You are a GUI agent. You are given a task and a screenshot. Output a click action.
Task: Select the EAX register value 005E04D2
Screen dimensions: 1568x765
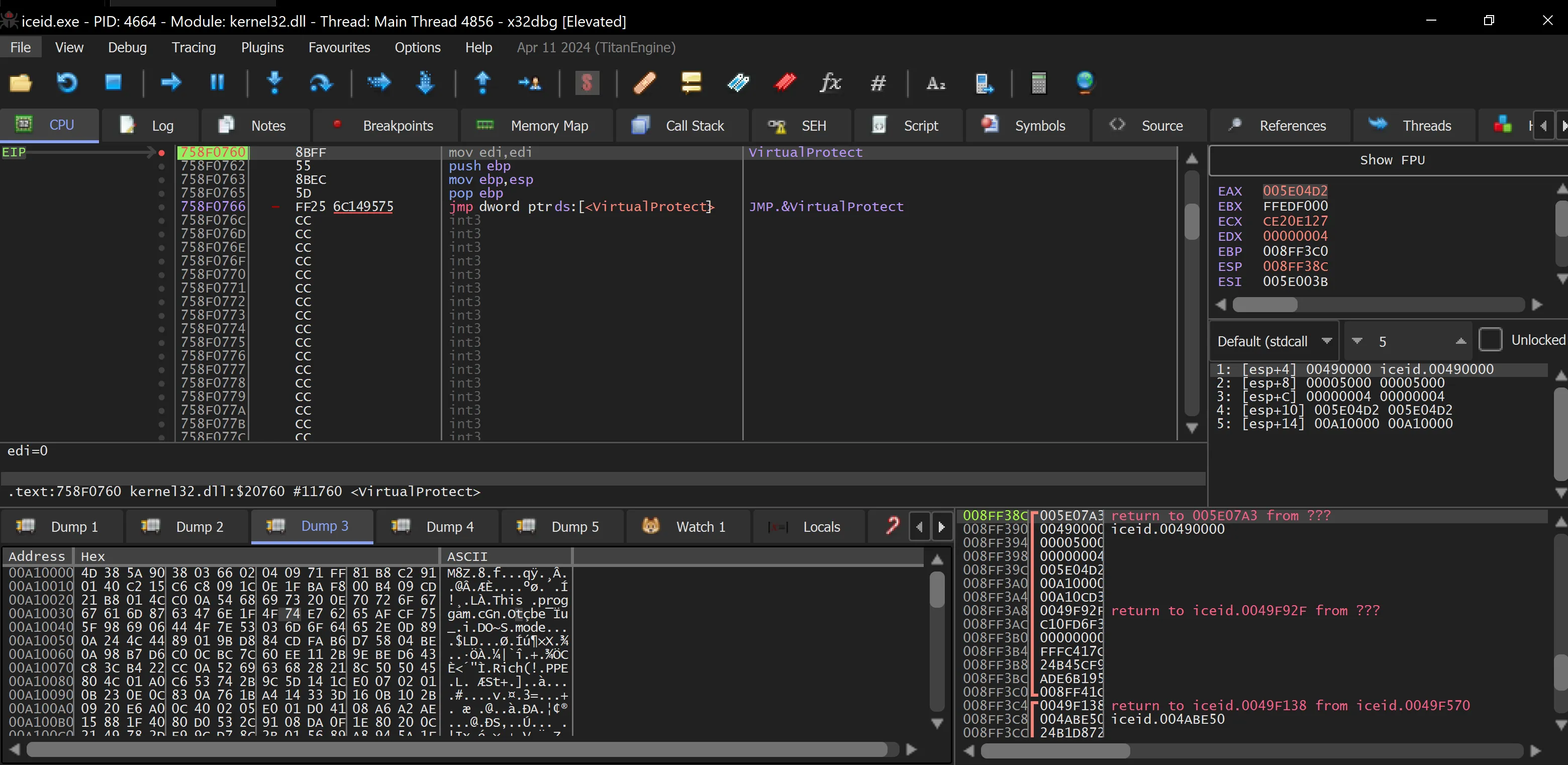(1295, 191)
